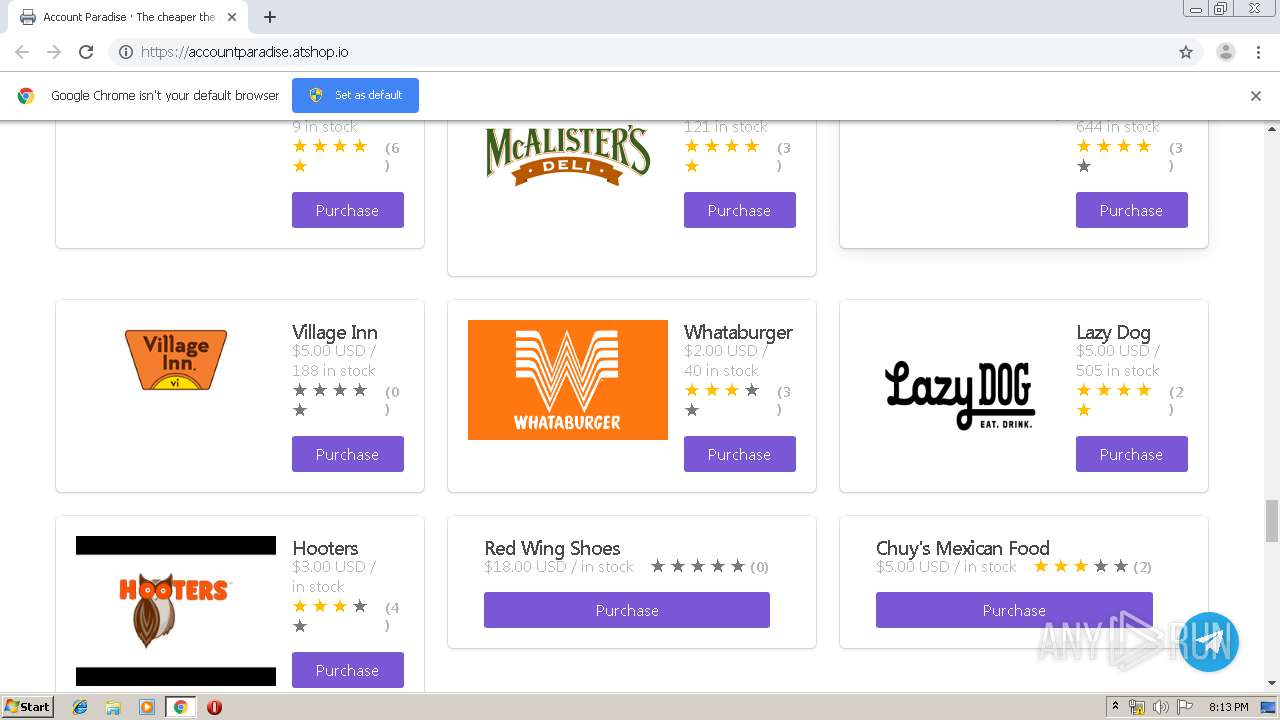Reload the current page
The width and height of the screenshot is (1280, 720).
(86, 52)
